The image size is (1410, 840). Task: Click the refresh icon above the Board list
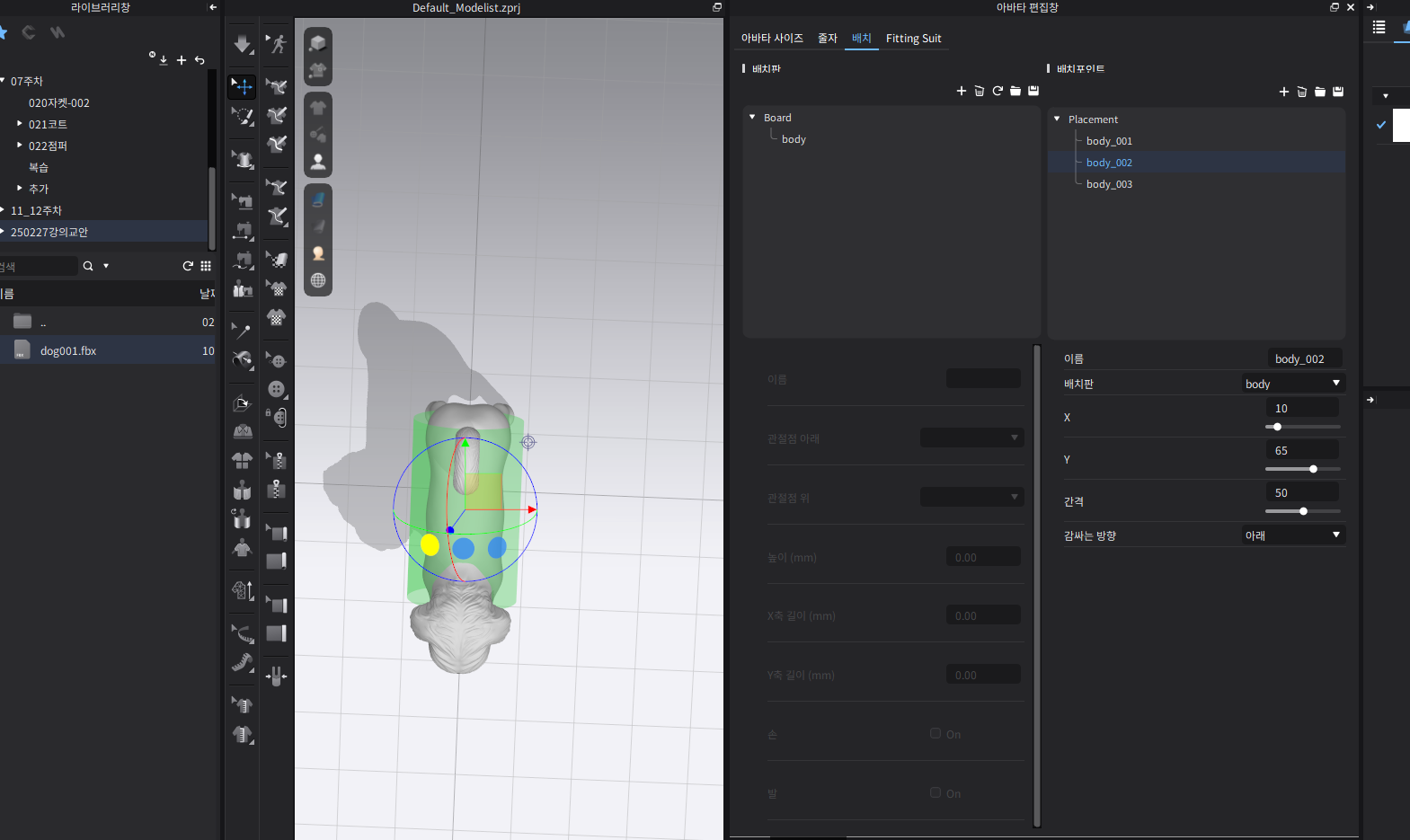(x=998, y=91)
